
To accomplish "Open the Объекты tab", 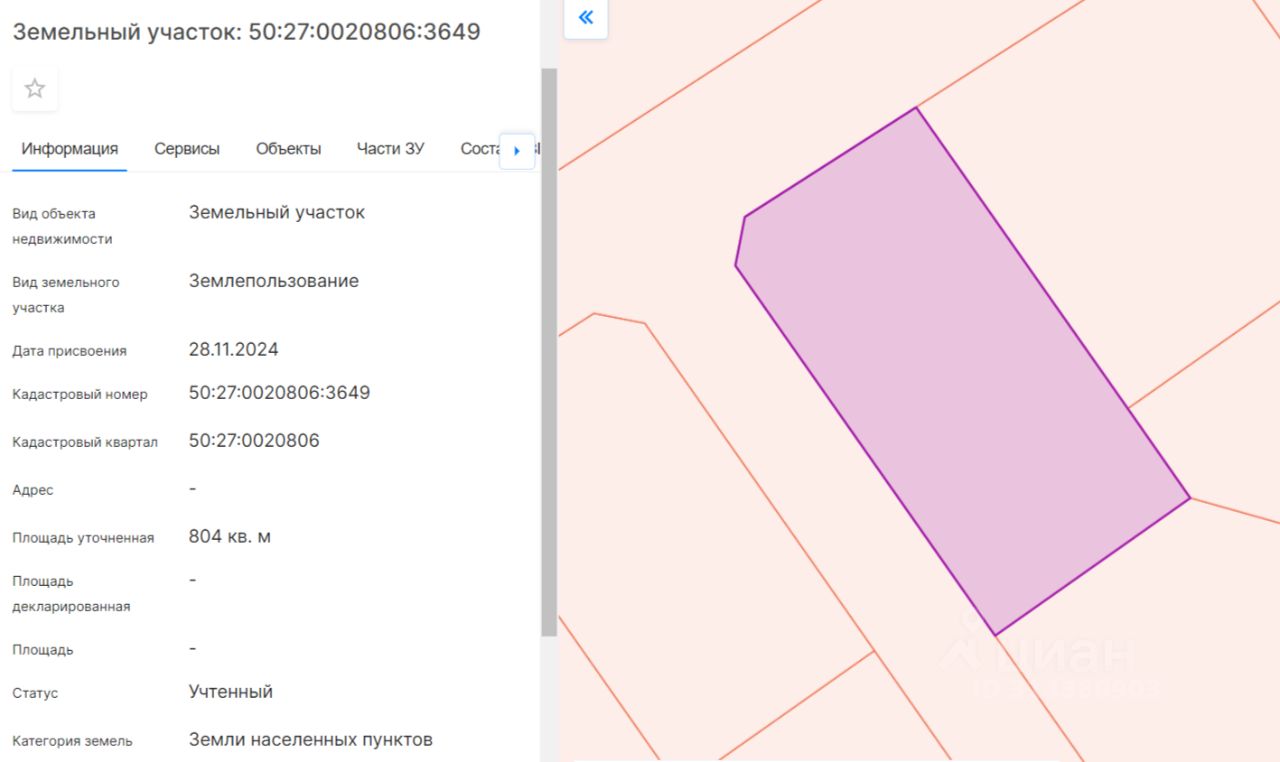I will [288, 149].
